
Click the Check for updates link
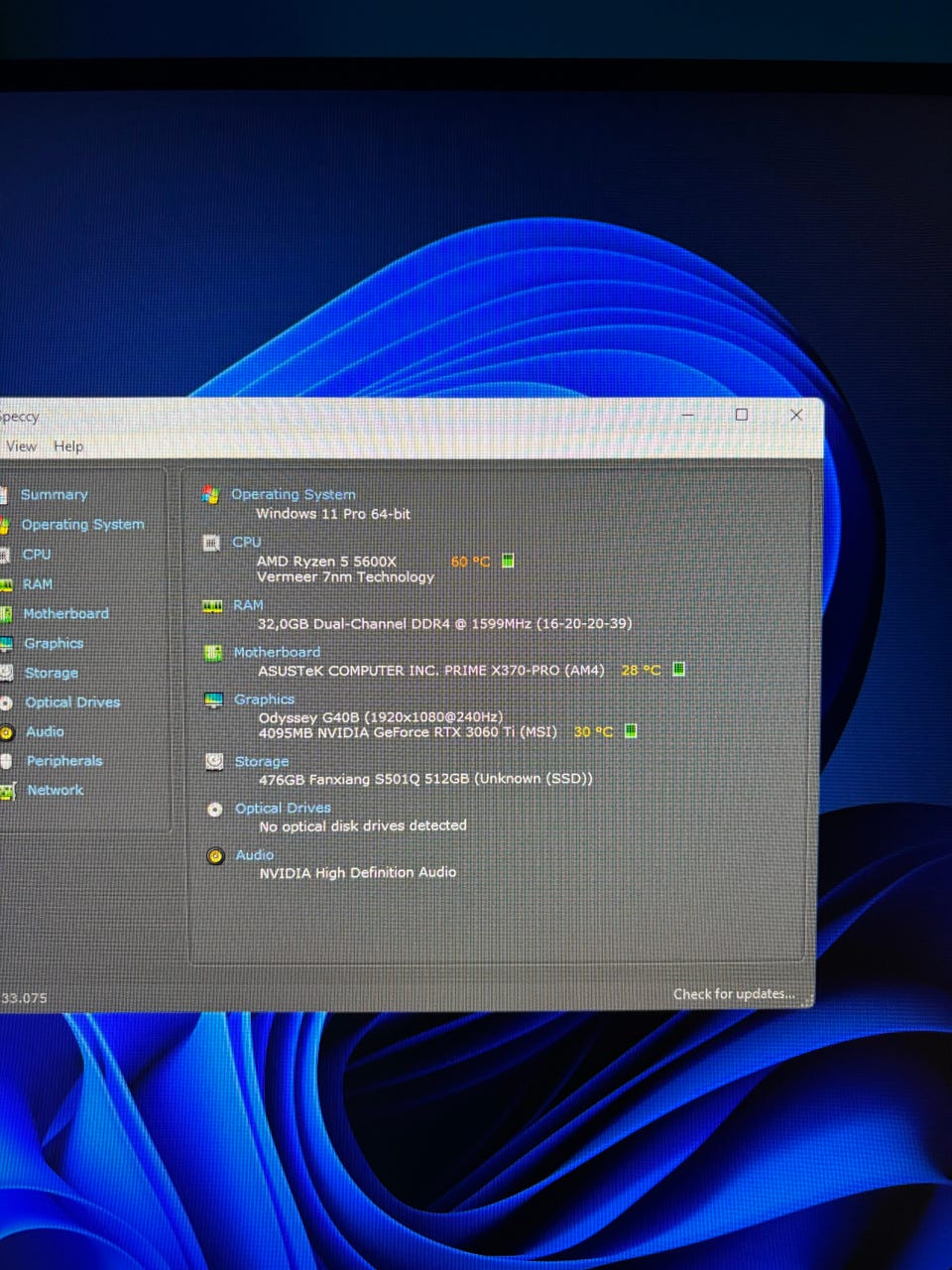[x=734, y=994]
